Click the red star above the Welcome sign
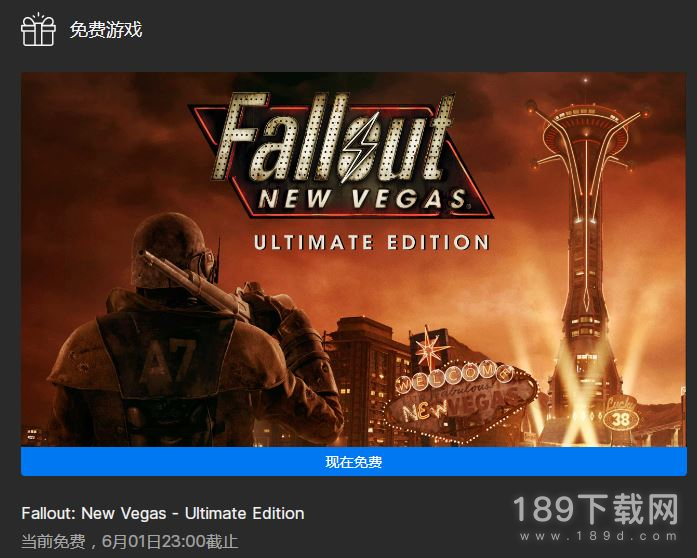This screenshot has height=558, width=697. 430,349
